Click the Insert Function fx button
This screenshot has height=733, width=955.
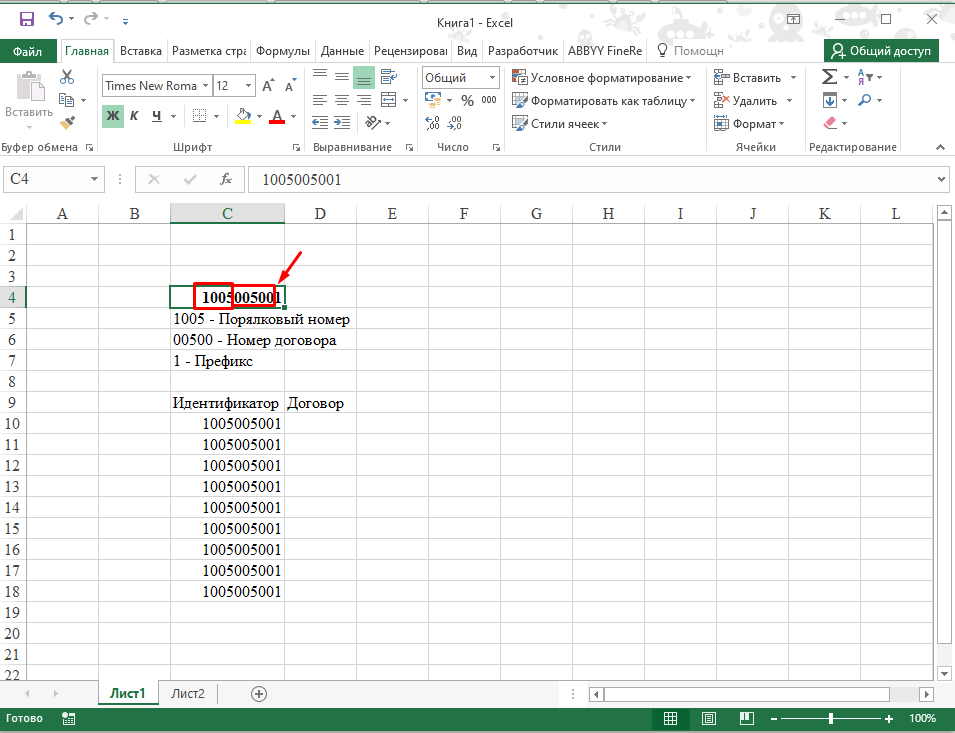click(226, 179)
